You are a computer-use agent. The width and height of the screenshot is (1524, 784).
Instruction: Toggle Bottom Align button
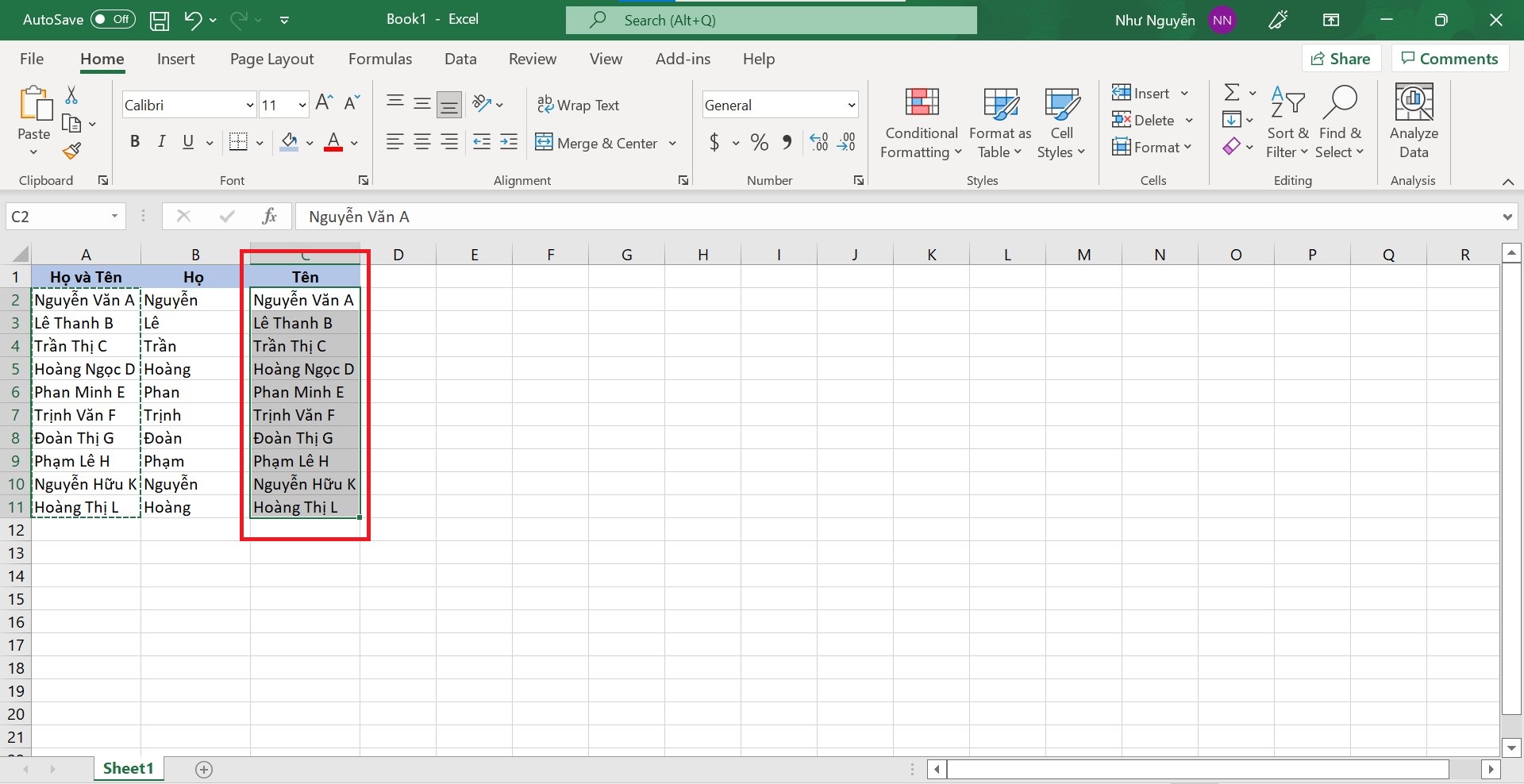click(x=449, y=103)
